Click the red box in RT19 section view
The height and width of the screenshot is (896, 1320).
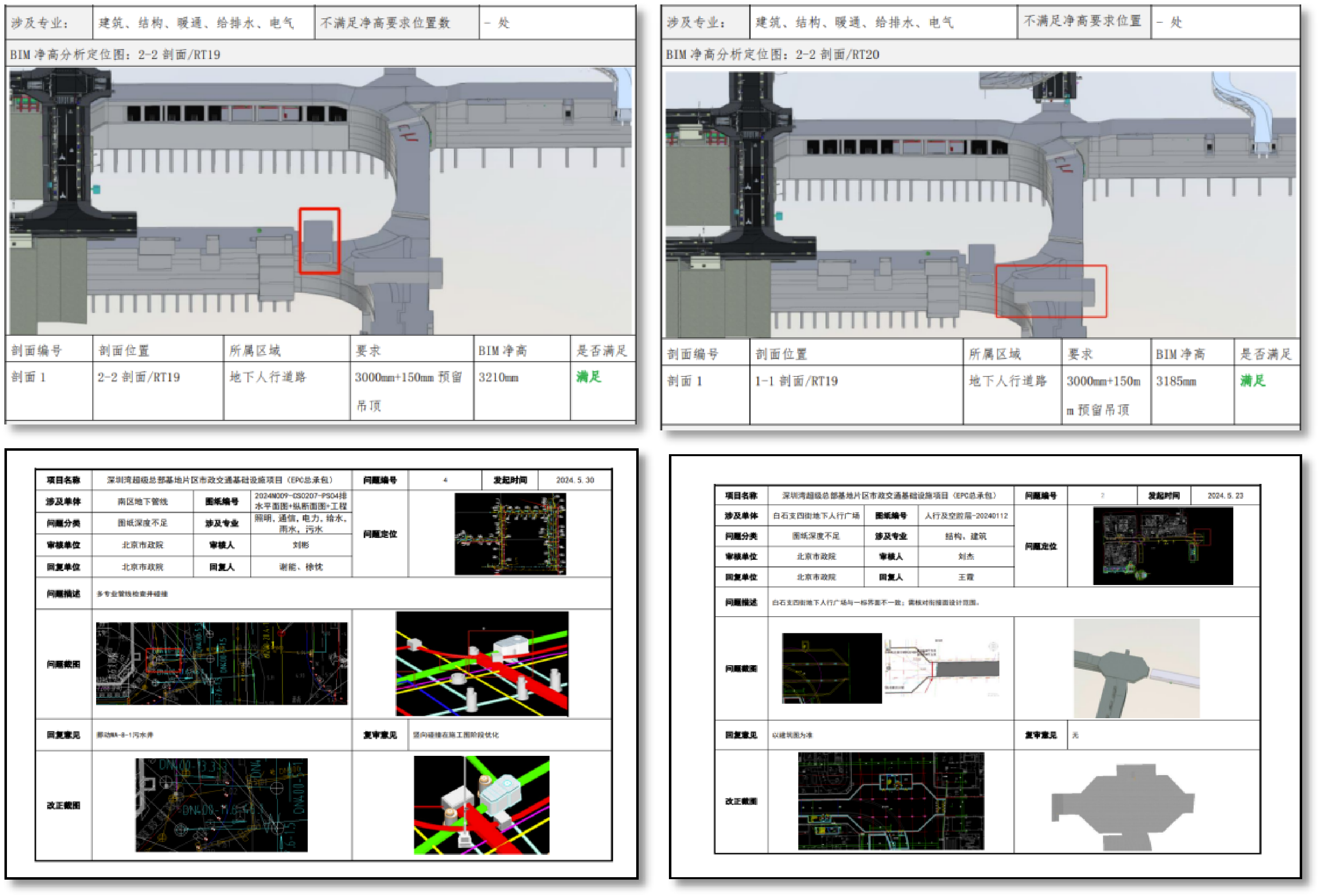(x=320, y=241)
